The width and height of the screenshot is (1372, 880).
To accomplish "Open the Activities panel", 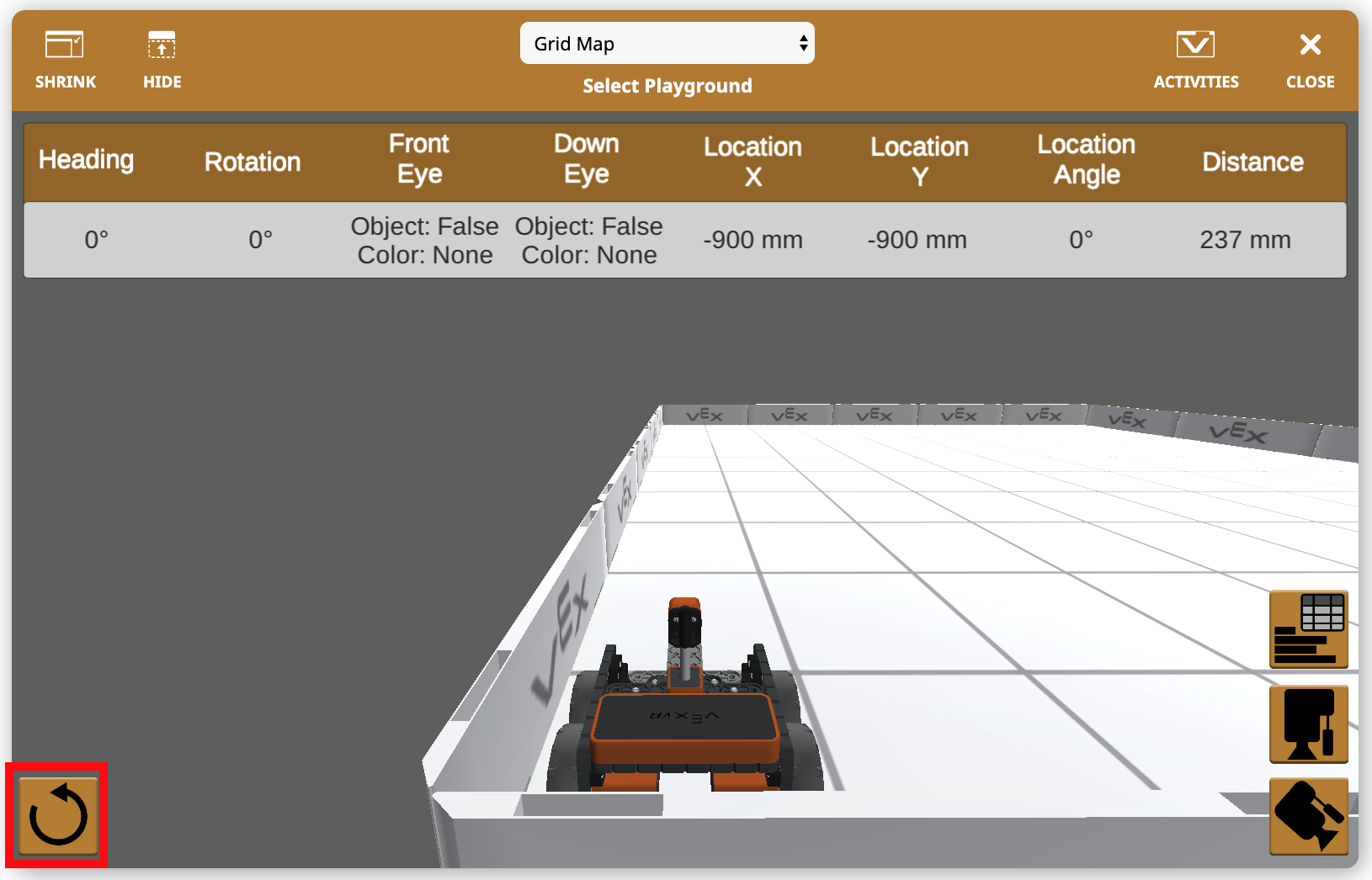I will click(x=1196, y=59).
